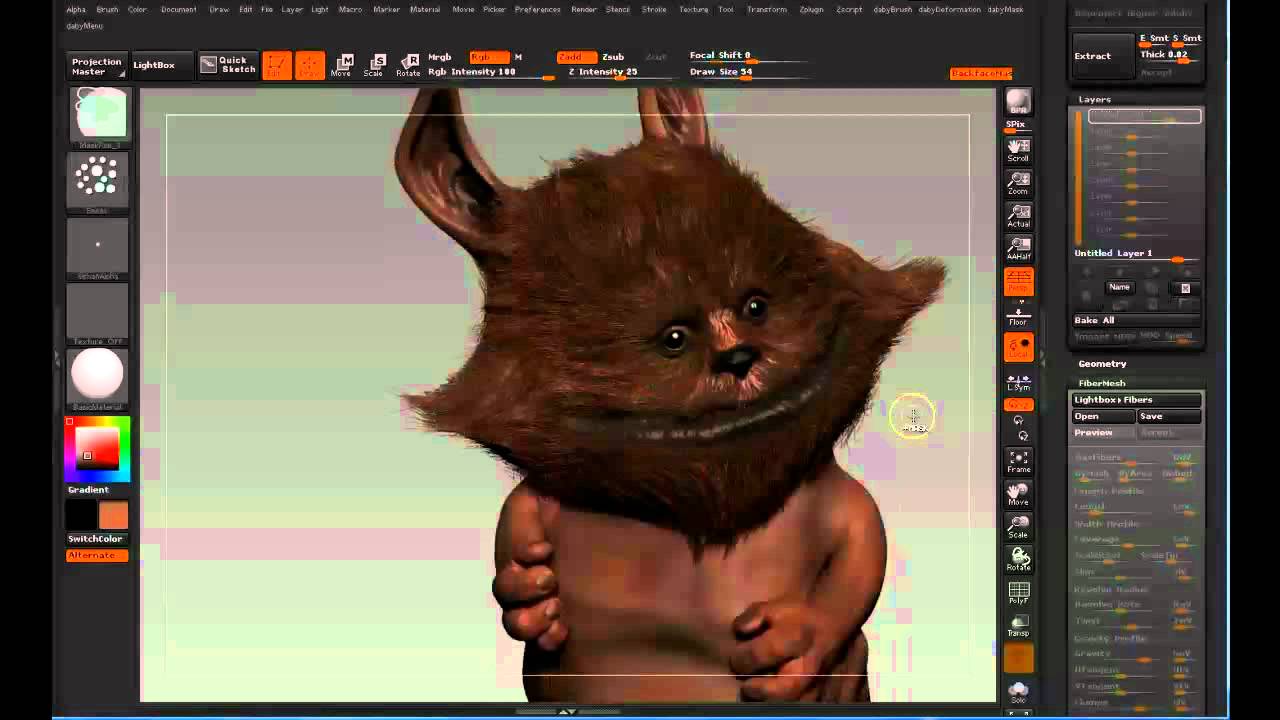Adjust the Rgb Intensity slider
1280x720 pixels.
coord(490,72)
